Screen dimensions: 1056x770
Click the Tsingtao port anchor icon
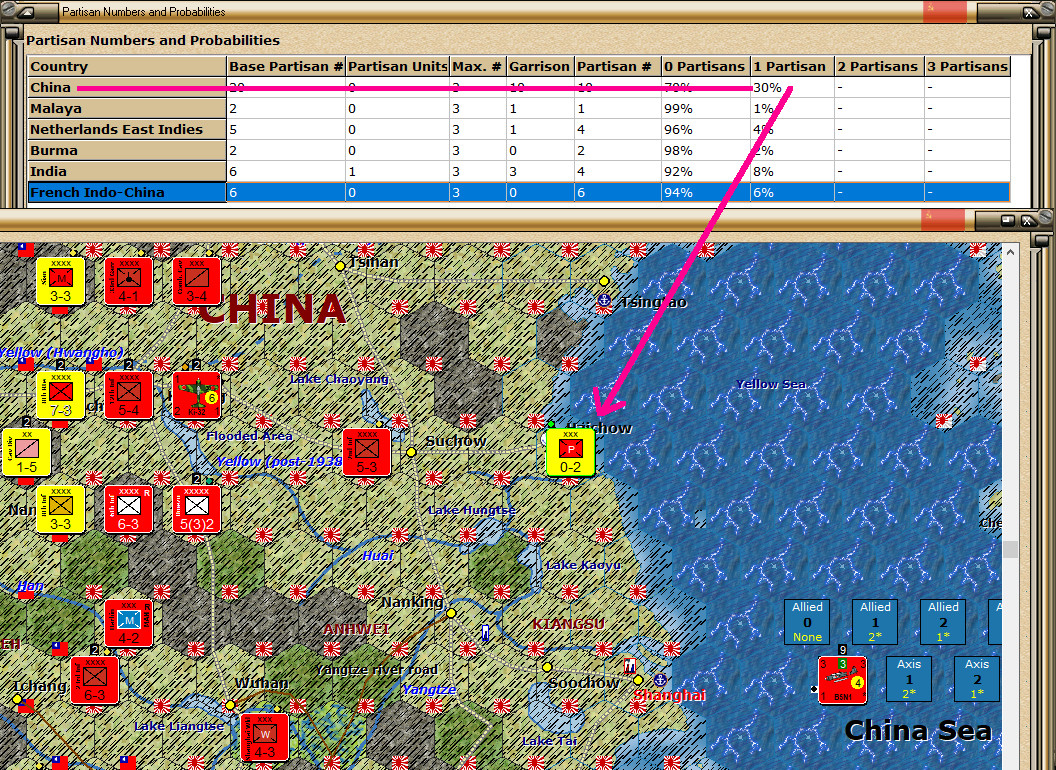point(604,300)
